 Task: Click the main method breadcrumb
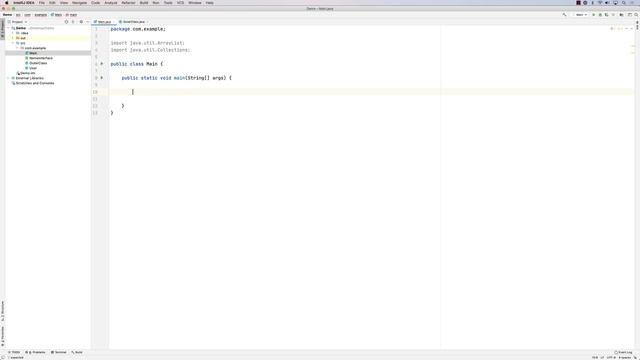click(71, 15)
